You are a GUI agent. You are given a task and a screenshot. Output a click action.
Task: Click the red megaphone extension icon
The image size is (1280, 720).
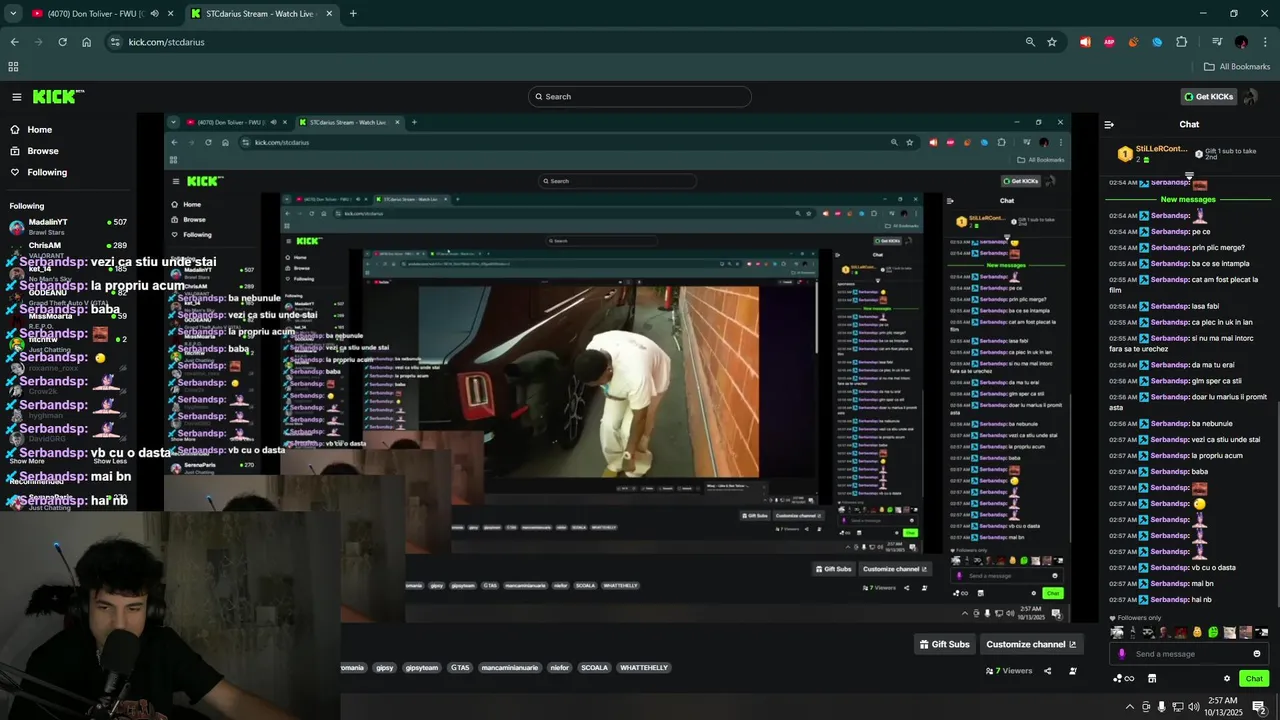tap(1085, 42)
